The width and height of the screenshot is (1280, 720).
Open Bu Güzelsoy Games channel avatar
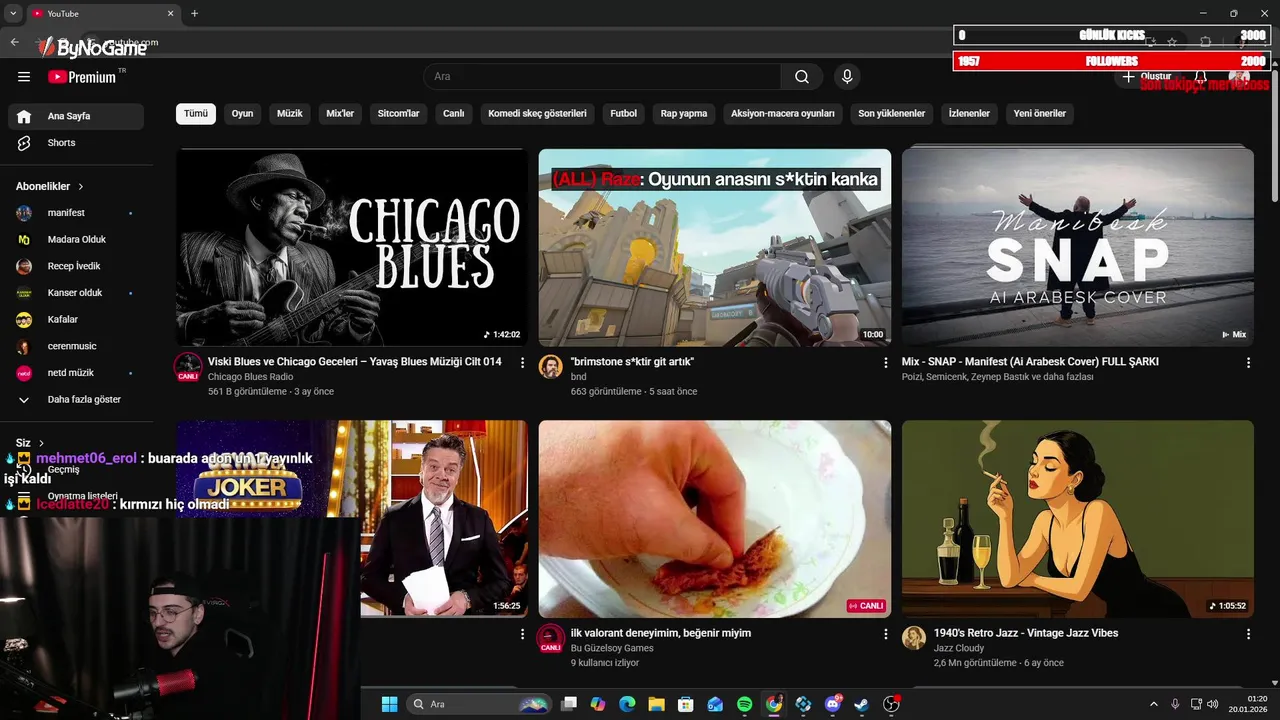(x=551, y=638)
